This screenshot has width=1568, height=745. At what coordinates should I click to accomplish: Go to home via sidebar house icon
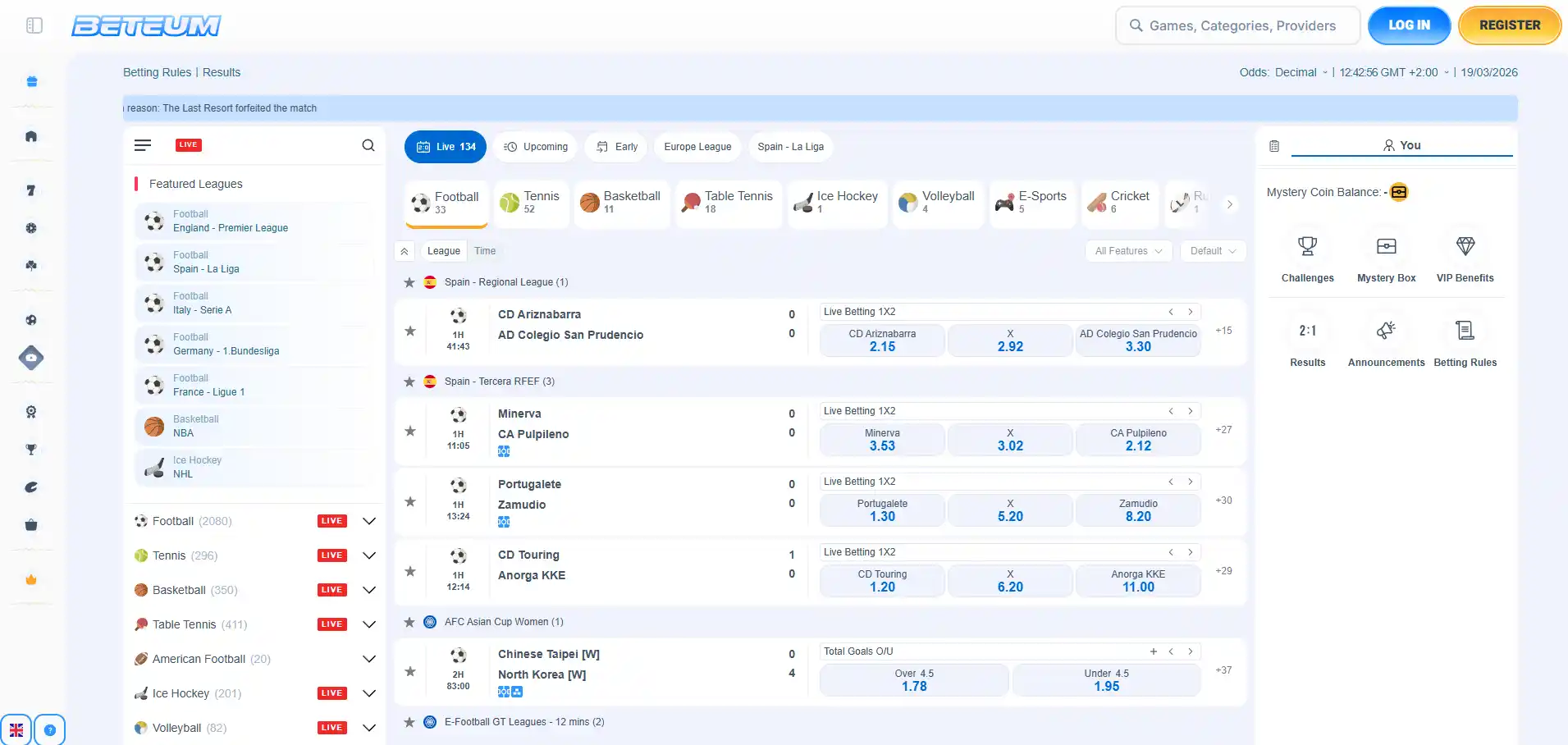(31, 136)
